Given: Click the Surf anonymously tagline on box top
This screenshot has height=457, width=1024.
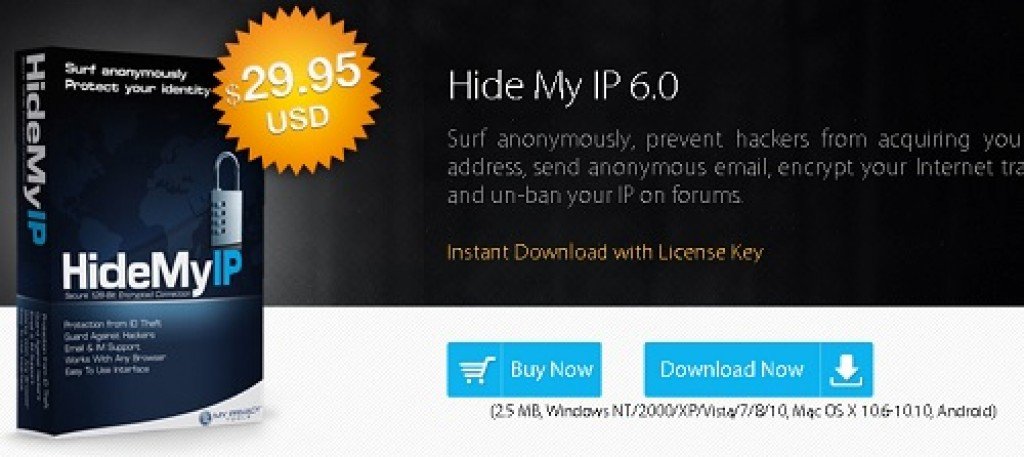Looking at the screenshot, I should [x=138, y=78].
